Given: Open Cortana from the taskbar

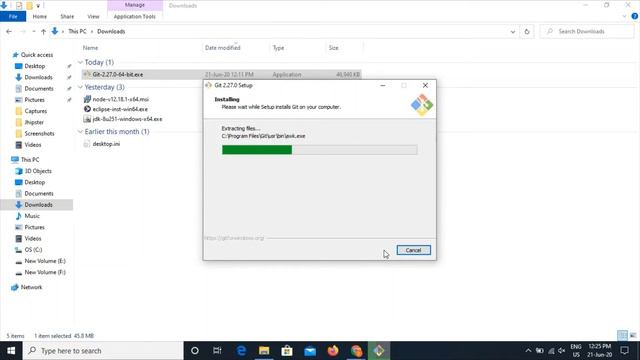Looking at the screenshot, I should click(x=195, y=351).
